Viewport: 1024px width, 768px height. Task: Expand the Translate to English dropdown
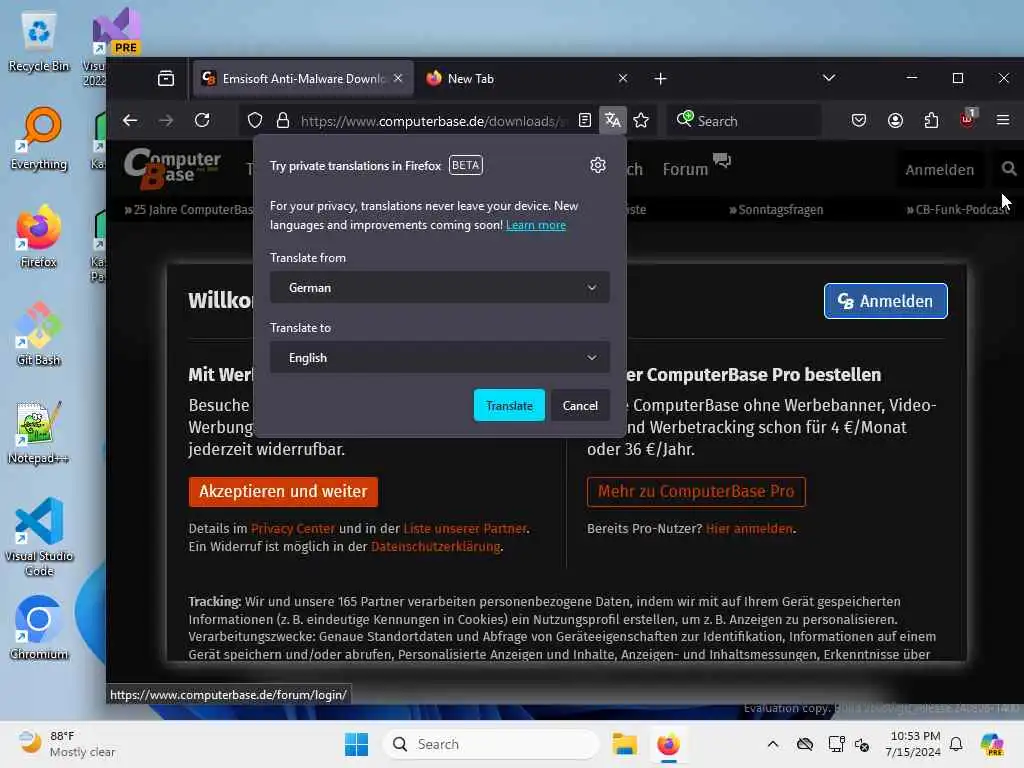pos(440,357)
